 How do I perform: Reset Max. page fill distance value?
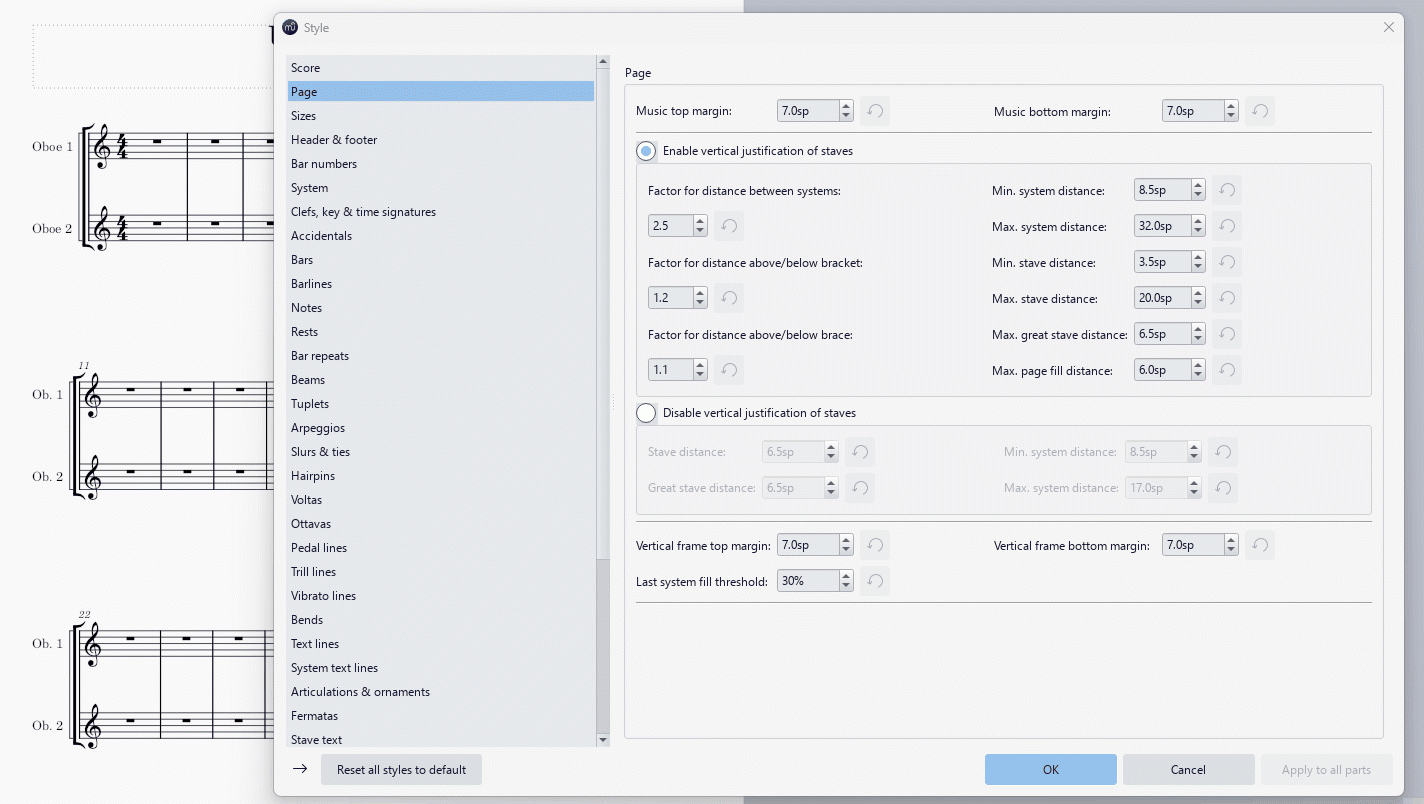[x=1227, y=370]
